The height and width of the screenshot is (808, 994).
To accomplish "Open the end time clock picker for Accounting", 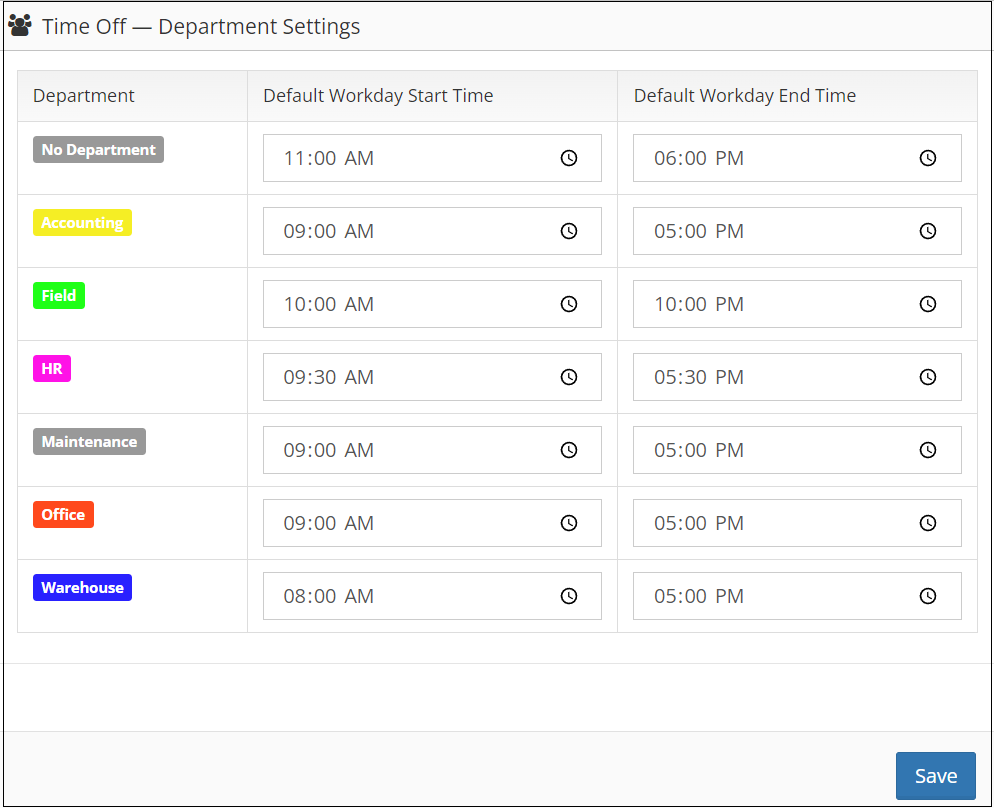I will click(x=927, y=231).
